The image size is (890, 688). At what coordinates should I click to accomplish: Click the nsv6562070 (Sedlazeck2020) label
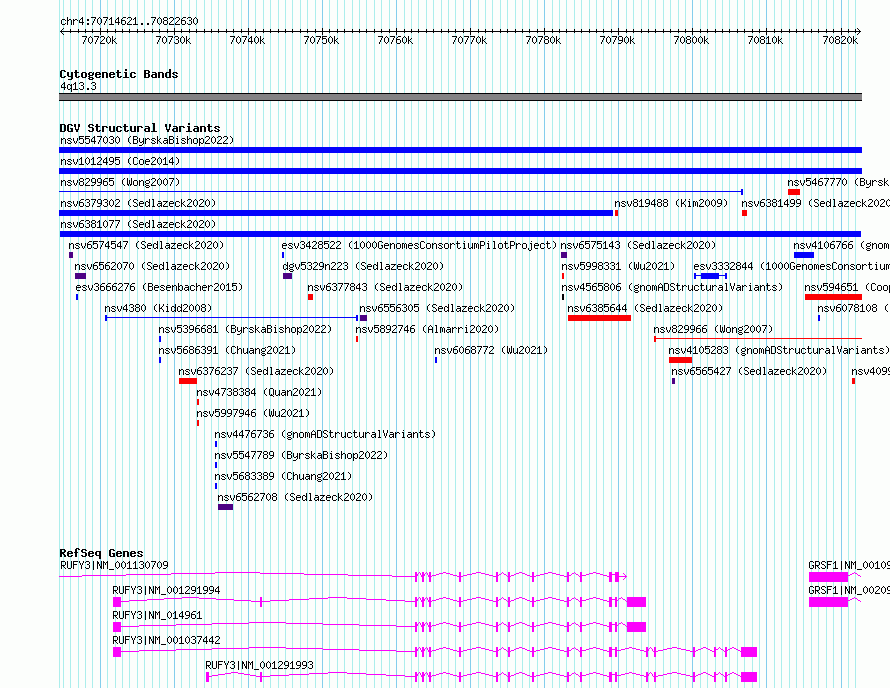pyautogui.click(x=152, y=266)
